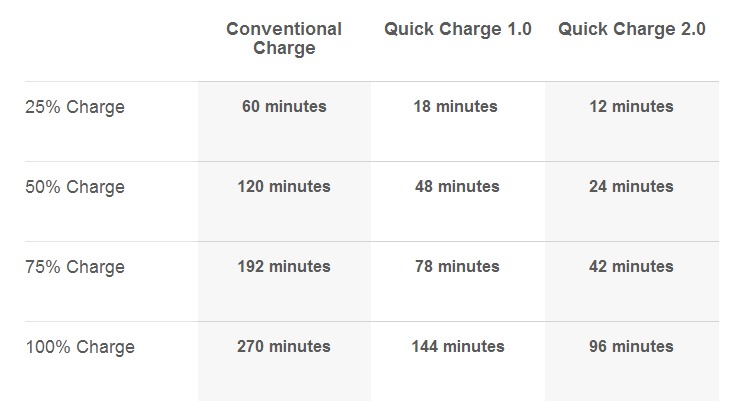Click the 42 minutes cell

coord(631,266)
